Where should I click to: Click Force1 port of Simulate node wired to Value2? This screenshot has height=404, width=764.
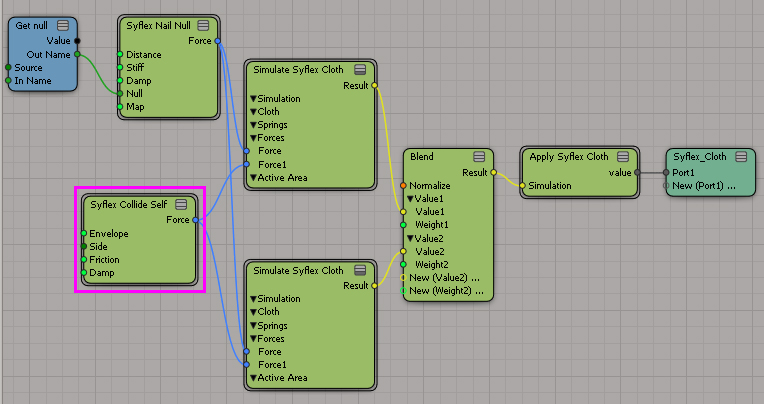point(247,365)
